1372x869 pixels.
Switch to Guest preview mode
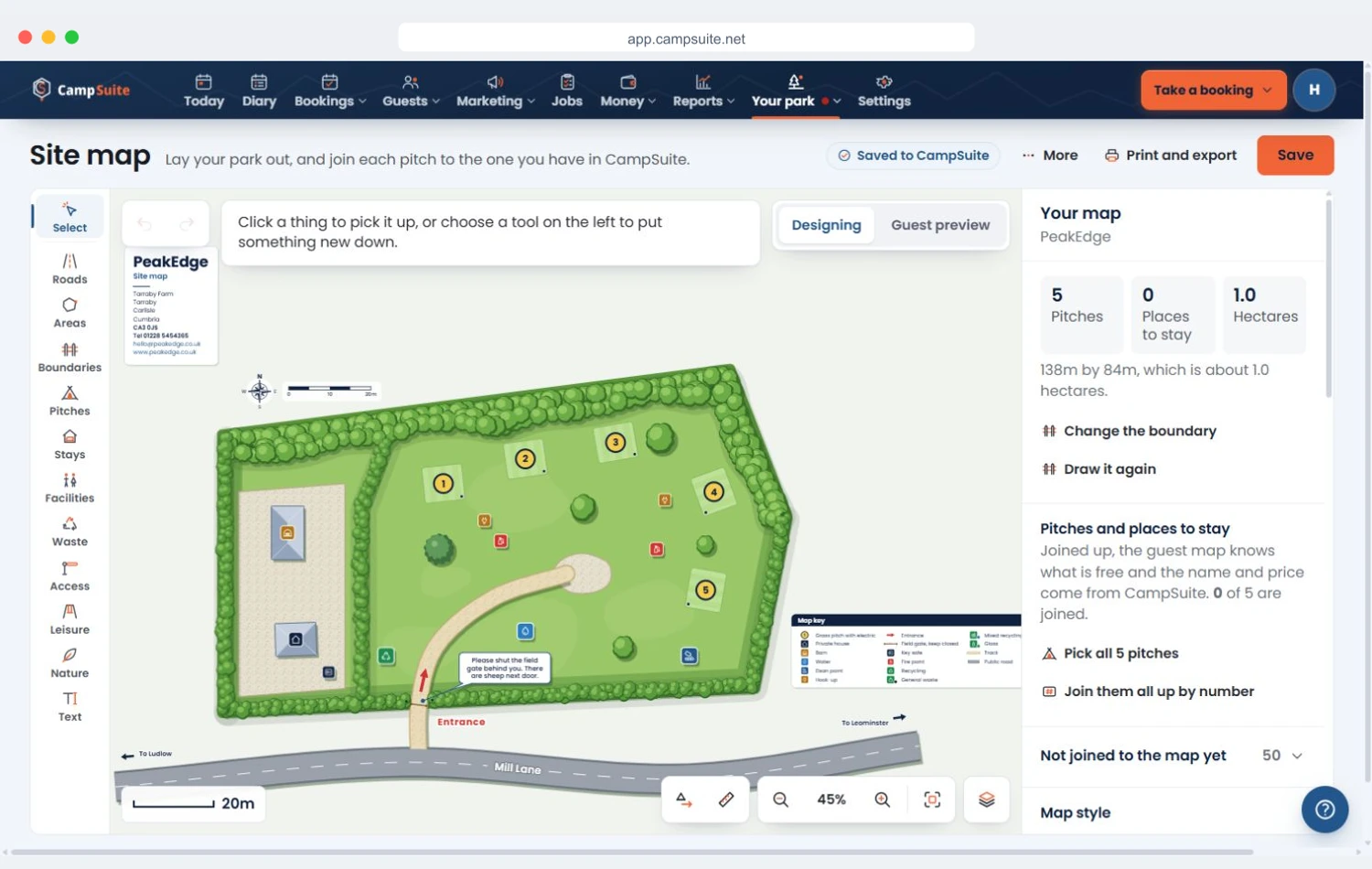(x=940, y=225)
